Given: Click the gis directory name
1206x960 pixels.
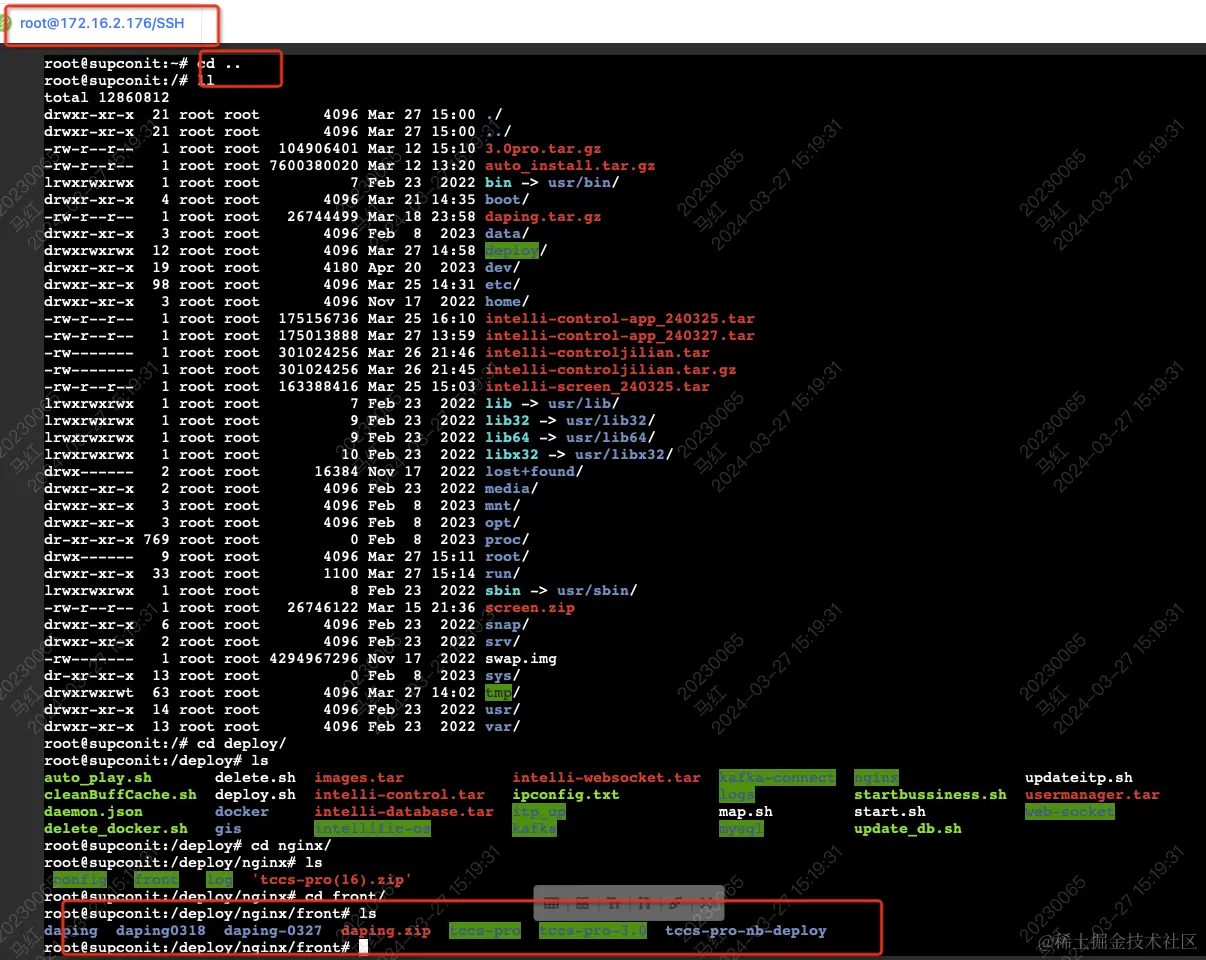Looking at the screenshot, I should pos(228,828).
